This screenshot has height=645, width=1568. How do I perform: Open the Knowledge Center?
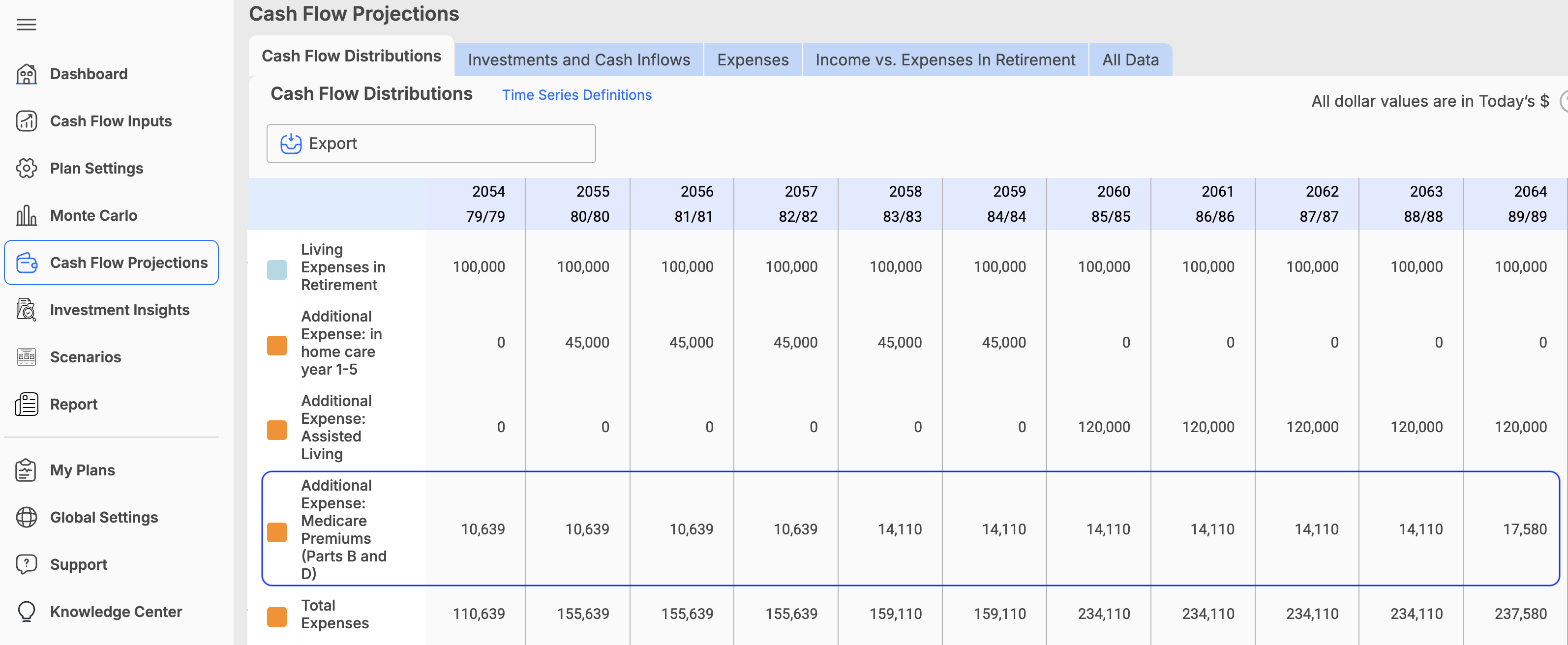116,612
